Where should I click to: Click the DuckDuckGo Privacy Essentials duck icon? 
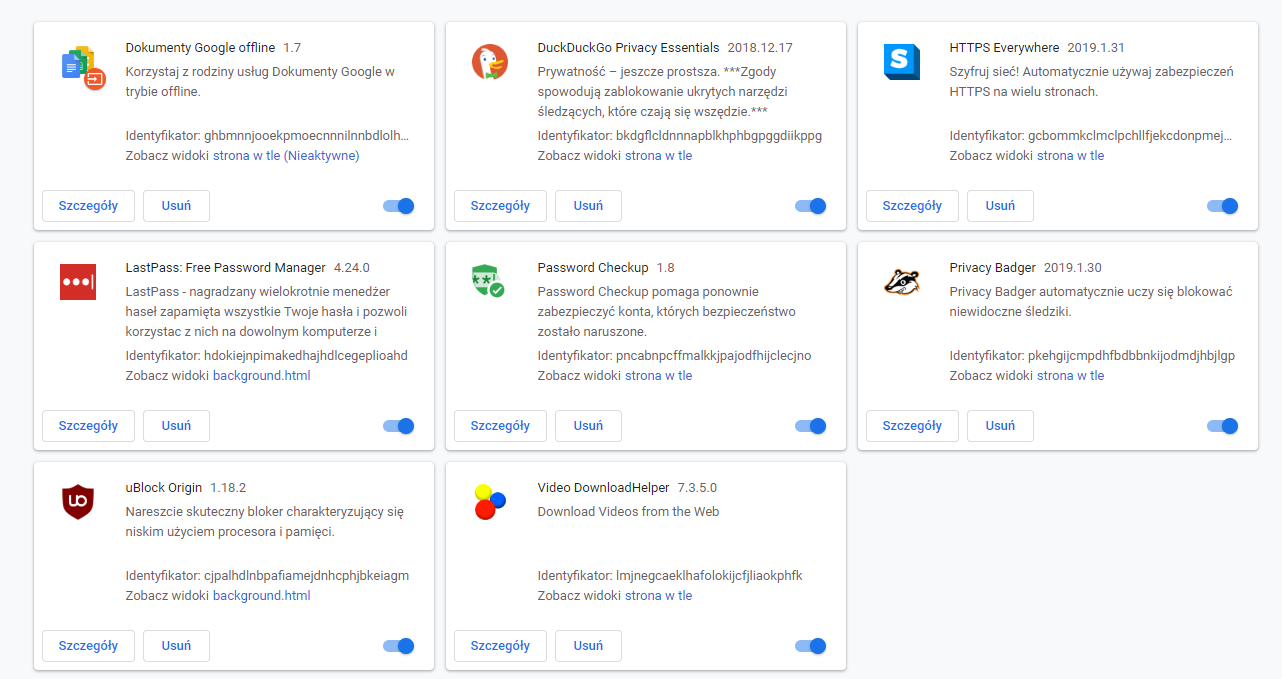click(490, 63)
